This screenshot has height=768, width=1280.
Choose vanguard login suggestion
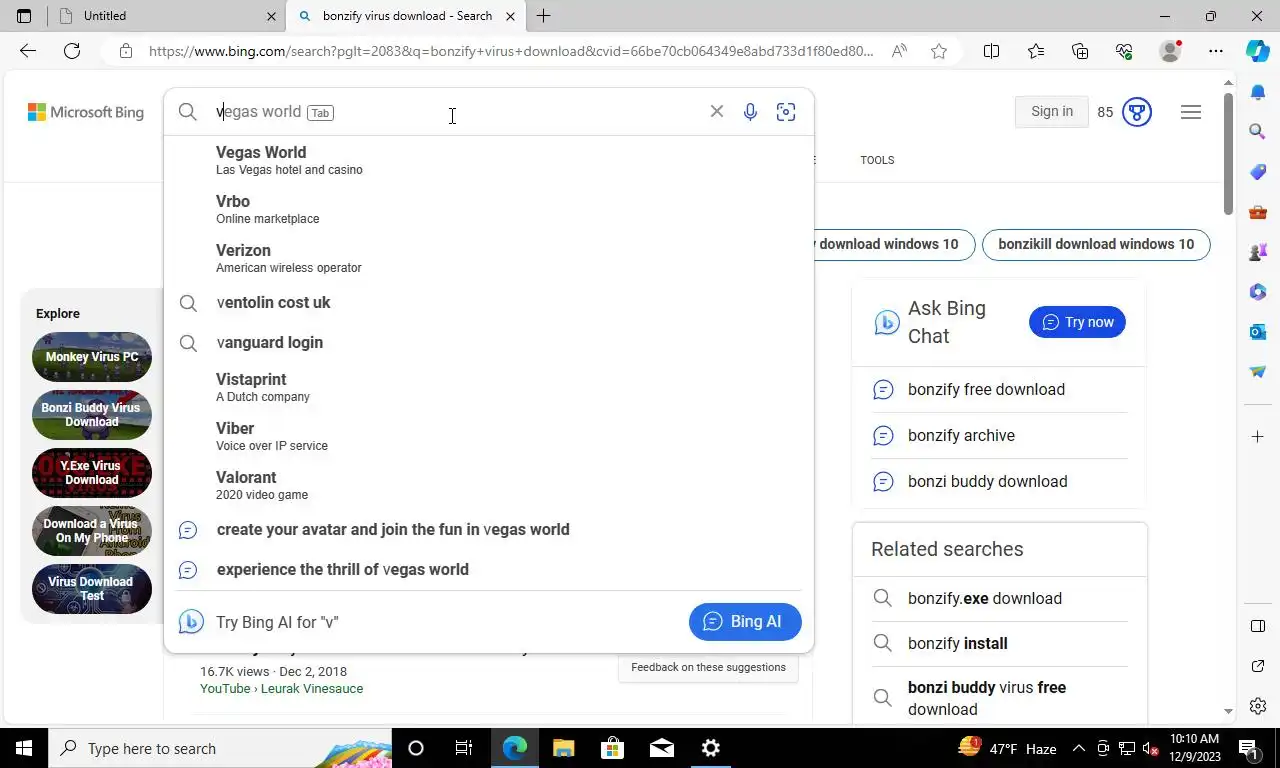(x=488, y=342)
